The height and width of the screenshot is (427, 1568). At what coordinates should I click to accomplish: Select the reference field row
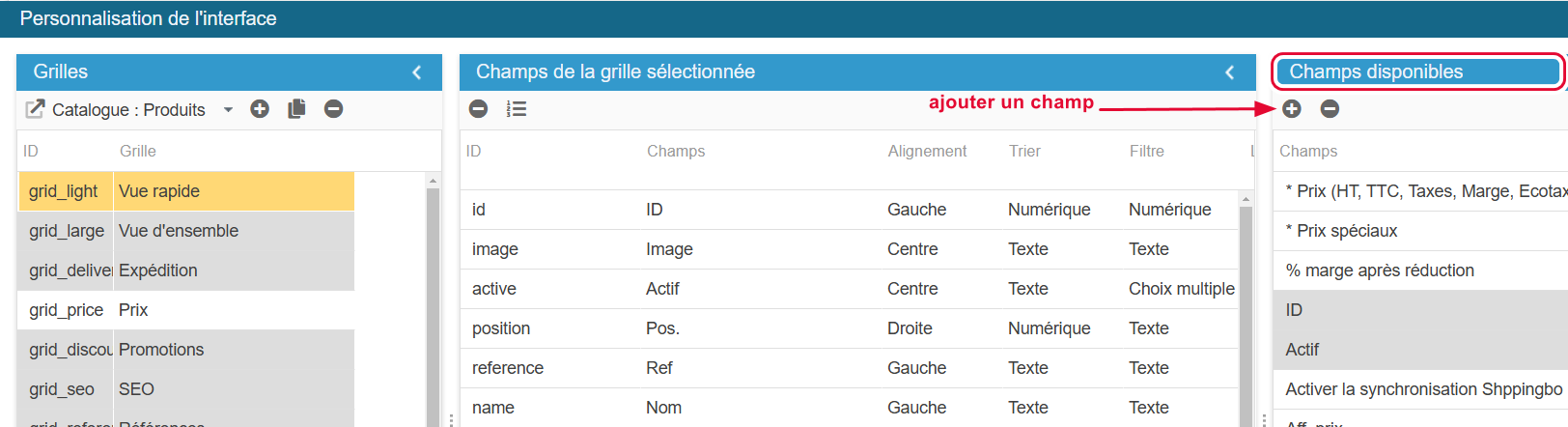point(850,368)
